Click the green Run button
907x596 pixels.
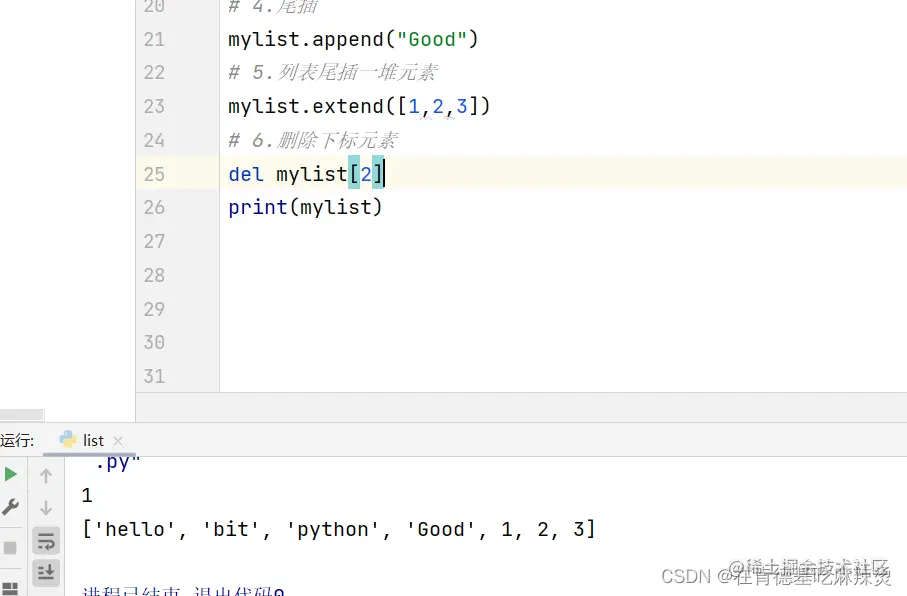(10, 474)
